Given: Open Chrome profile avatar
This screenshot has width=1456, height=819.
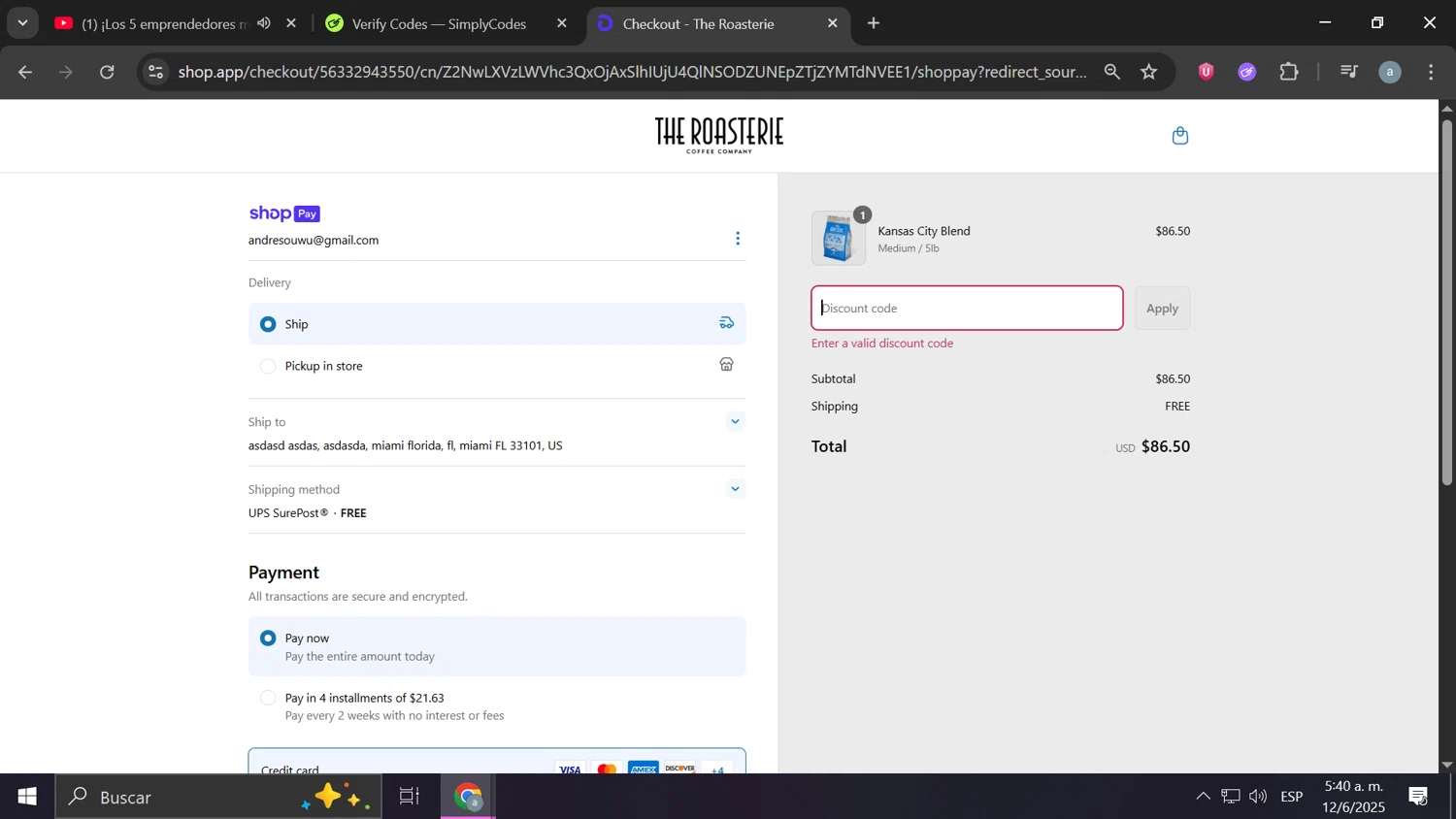Looking at the screenshot, I should 1390,72.
